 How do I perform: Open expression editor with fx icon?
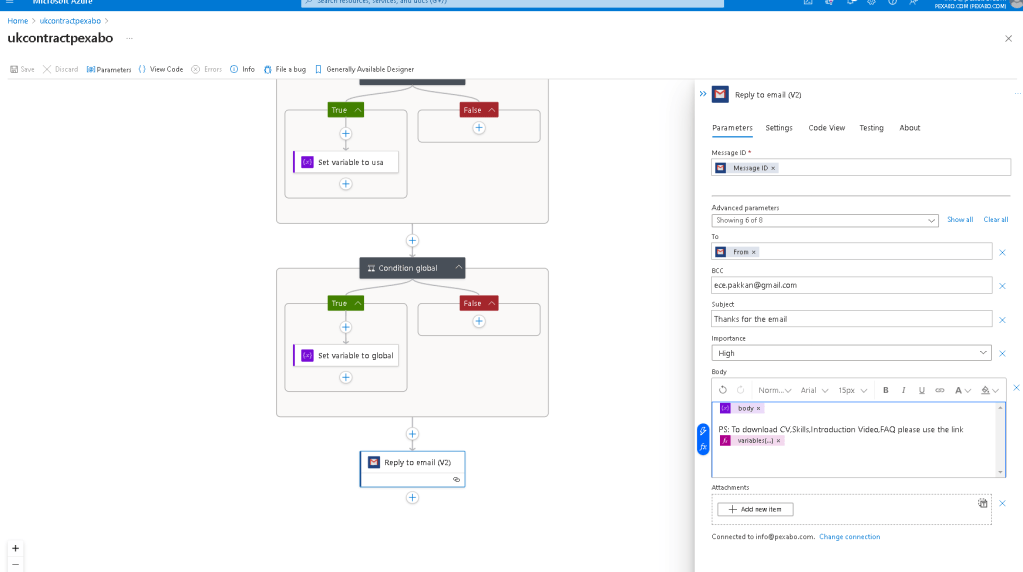[703, 447]
